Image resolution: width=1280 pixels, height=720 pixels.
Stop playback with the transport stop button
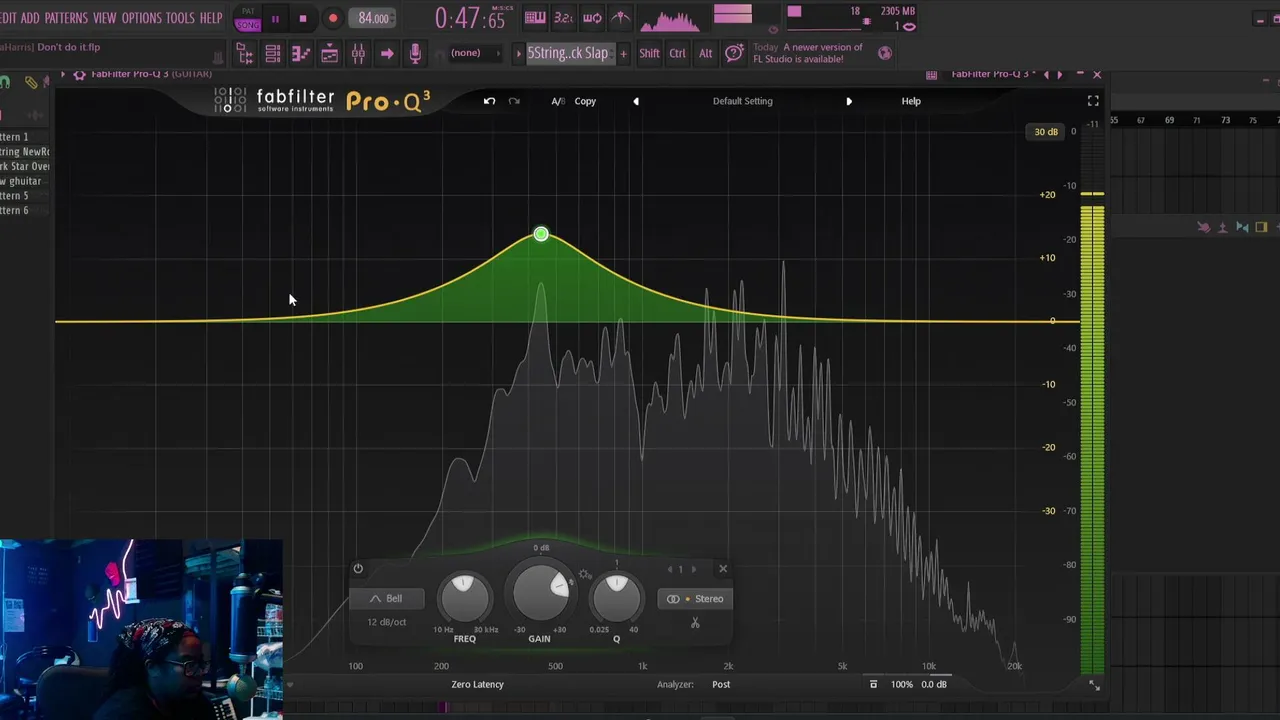click(x=303, y=18)
